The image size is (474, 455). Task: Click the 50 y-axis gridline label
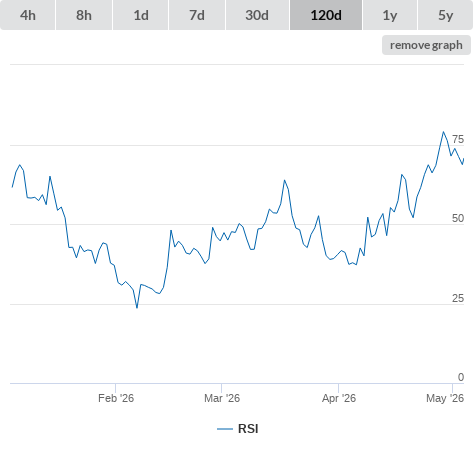click(458, 218)
